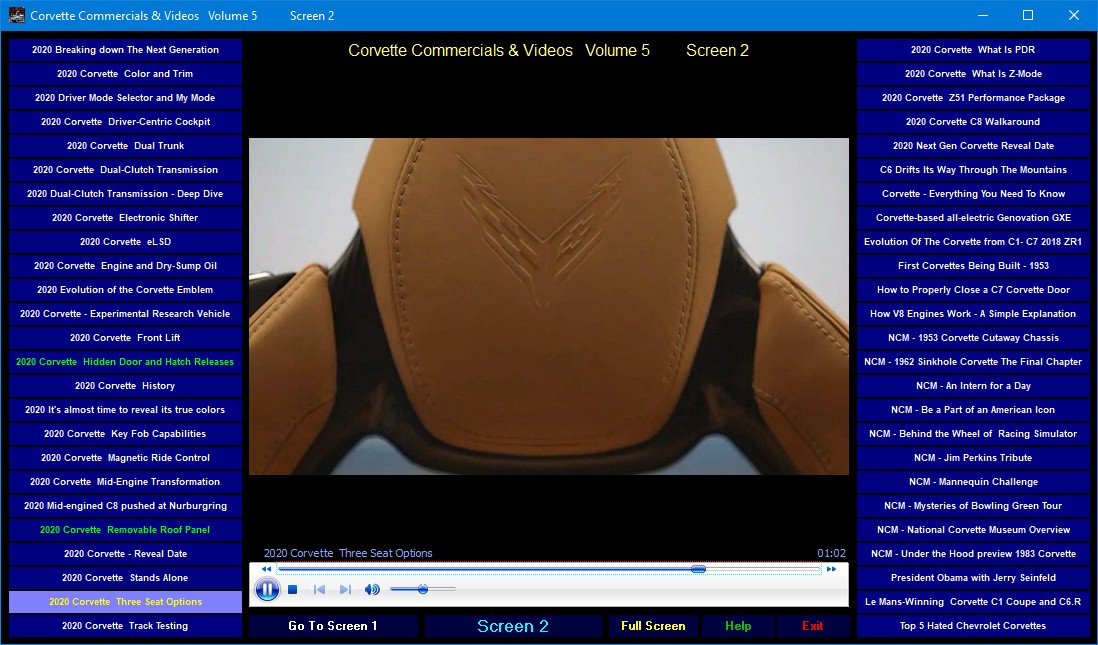Stop video playback with the square button
The height and width of the screenshot is (645, 1098).
point(293,590)
